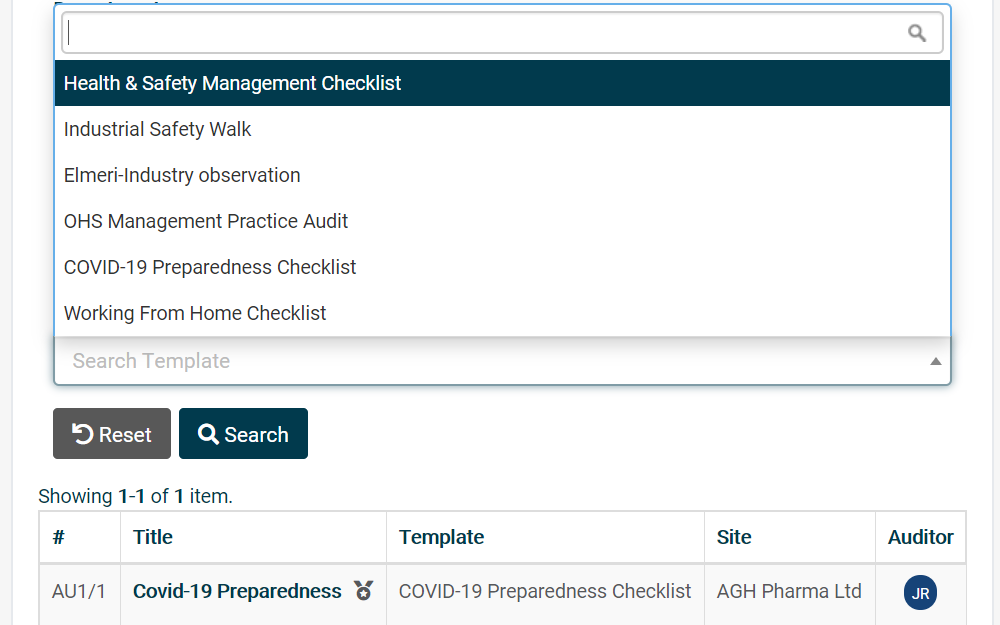Open the Covid-19 Preparedness audit title link
Screen dimensions: 1000x625
237,591
